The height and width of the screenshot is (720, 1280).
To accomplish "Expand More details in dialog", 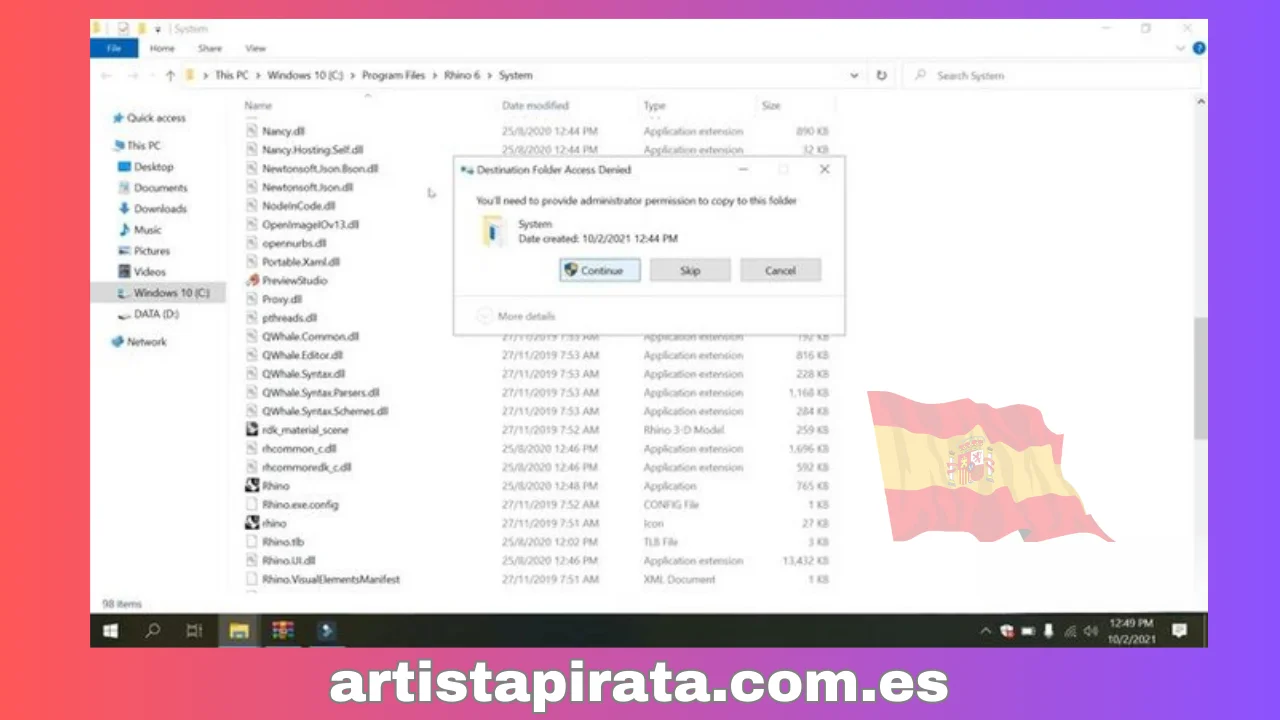I will click(516, 316).
